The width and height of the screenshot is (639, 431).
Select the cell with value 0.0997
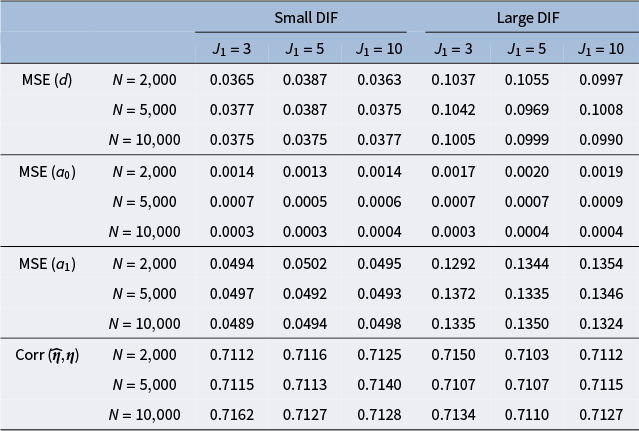point(600,78)
